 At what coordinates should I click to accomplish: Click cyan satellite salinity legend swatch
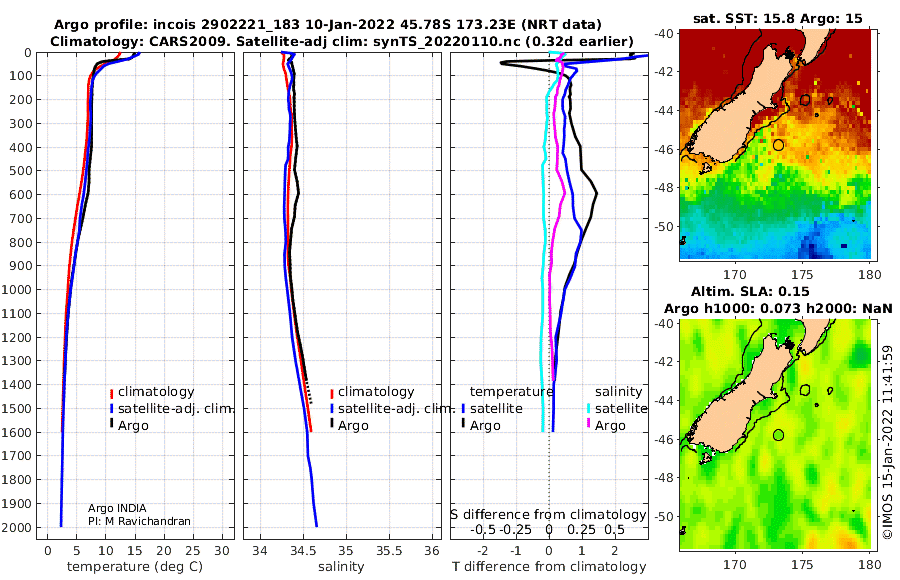coord(589,409)
